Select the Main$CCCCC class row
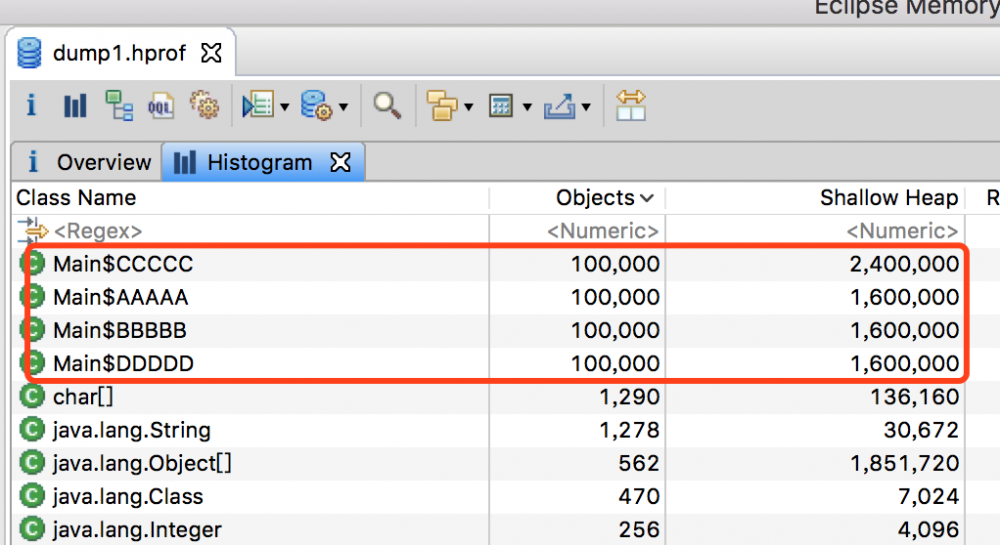The height and width of the screenshot is (545, 1000). (x=488, y=264)
